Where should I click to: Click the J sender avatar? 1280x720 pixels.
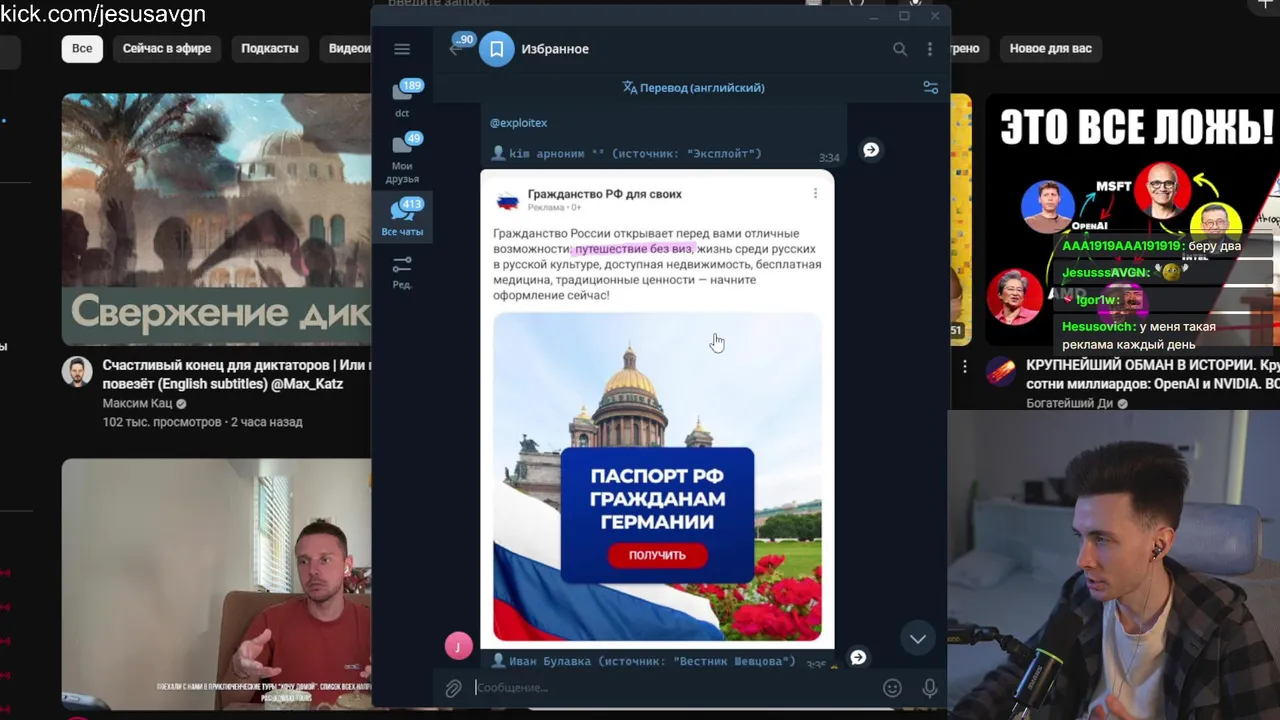point(458,646)
